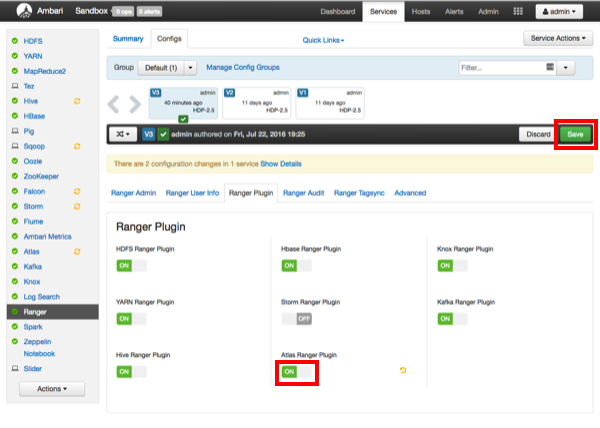Viewport: 600px width, 428px height.
Task: Toggle the HDFS Ranger Plugin switch
Action: click(x=131, y=265)
